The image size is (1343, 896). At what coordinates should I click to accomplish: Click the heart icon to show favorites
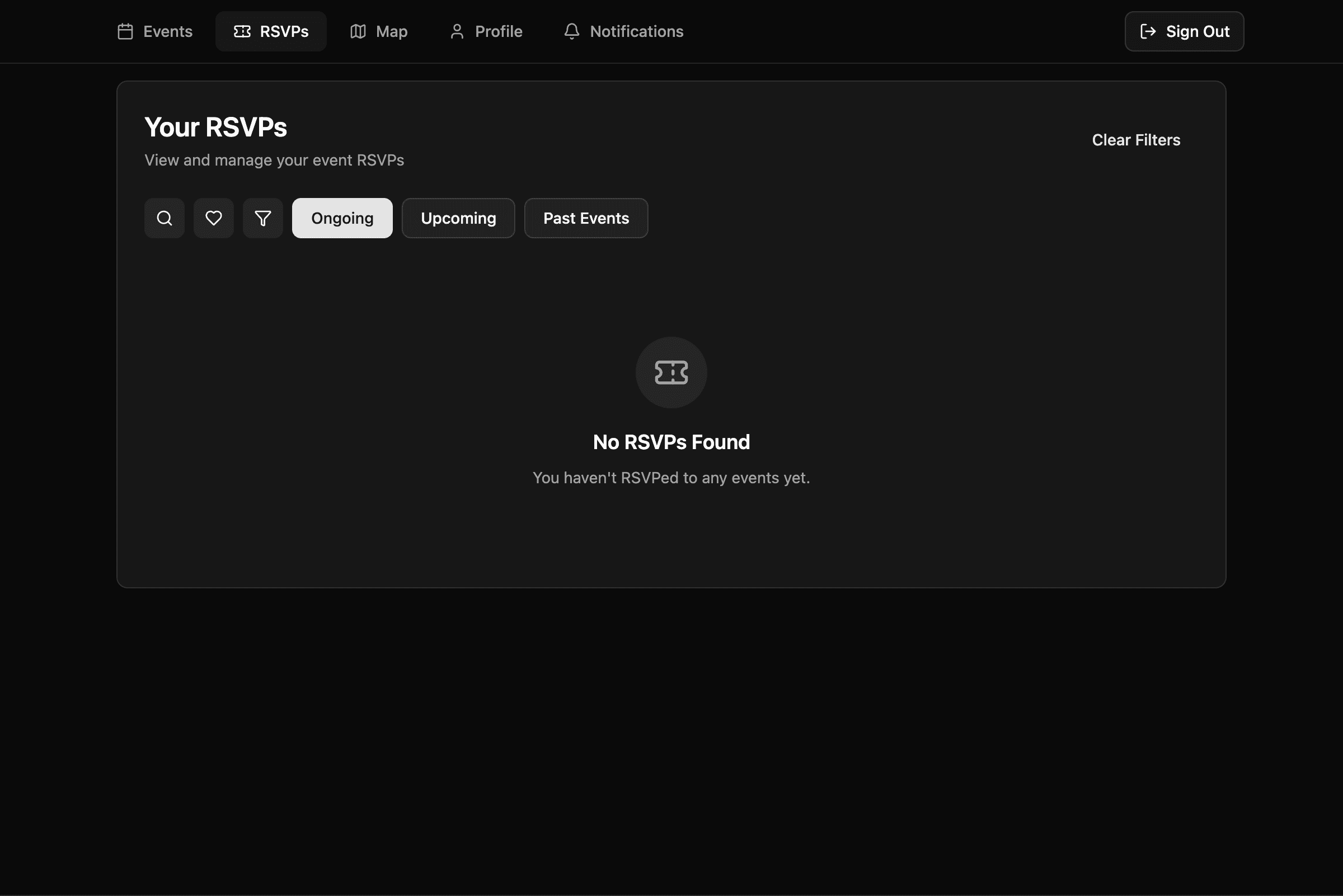click(x=213, y=218)
